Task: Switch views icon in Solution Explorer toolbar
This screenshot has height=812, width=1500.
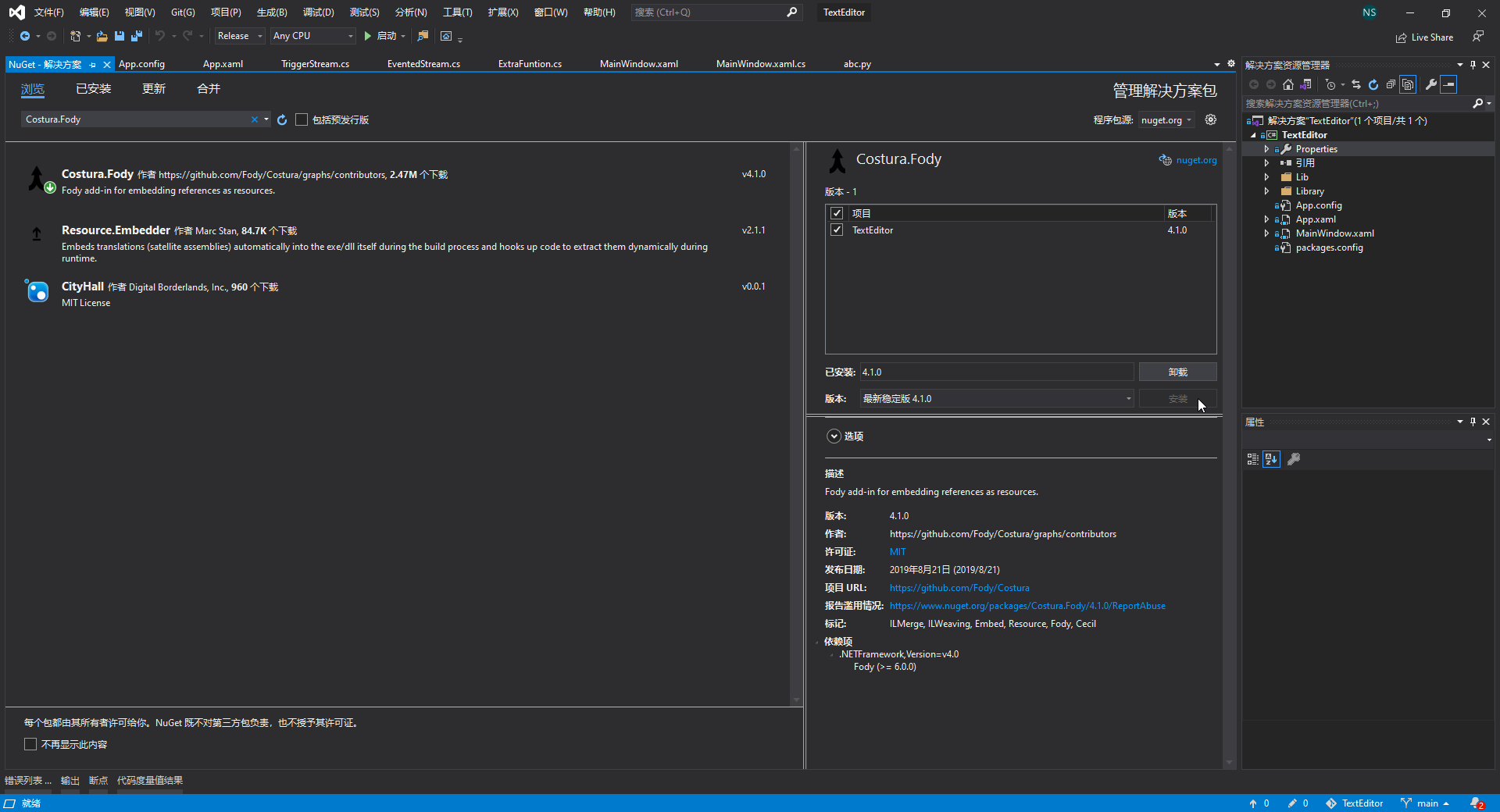Action: click(x=1305, y=84)
